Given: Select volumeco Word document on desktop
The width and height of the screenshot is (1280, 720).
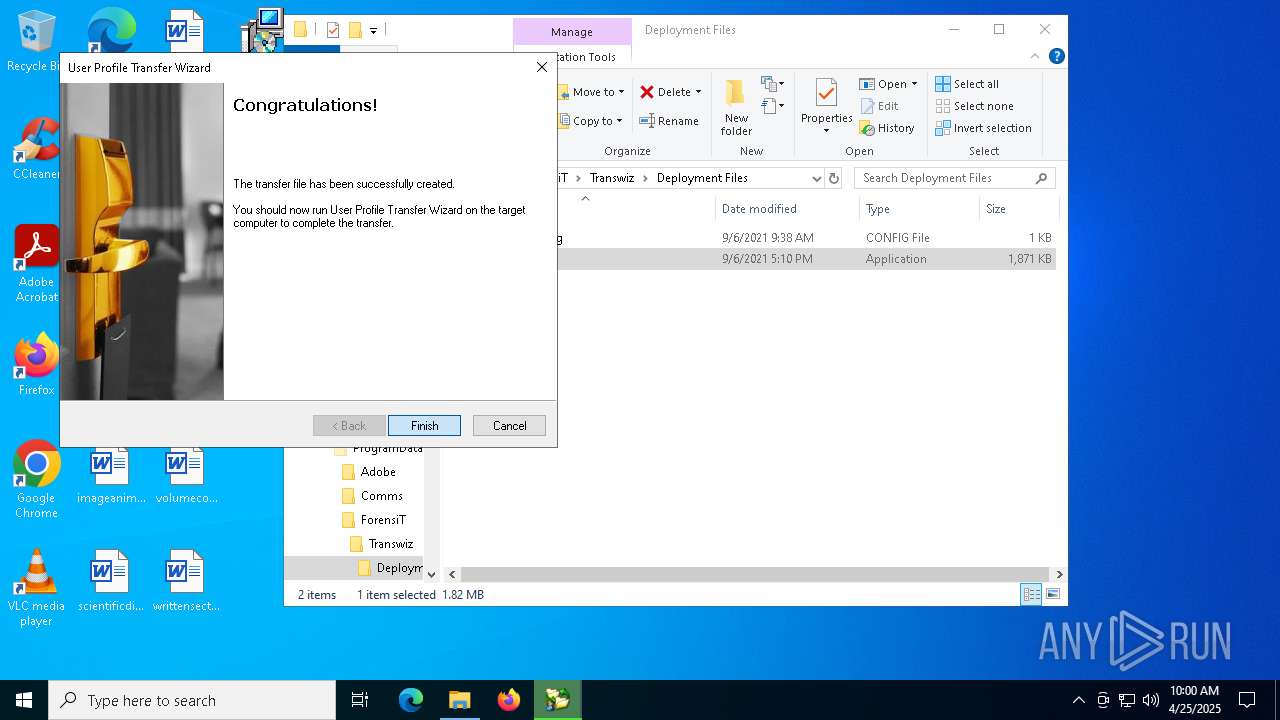Looking at the screenshot, I should pos(186,475).
